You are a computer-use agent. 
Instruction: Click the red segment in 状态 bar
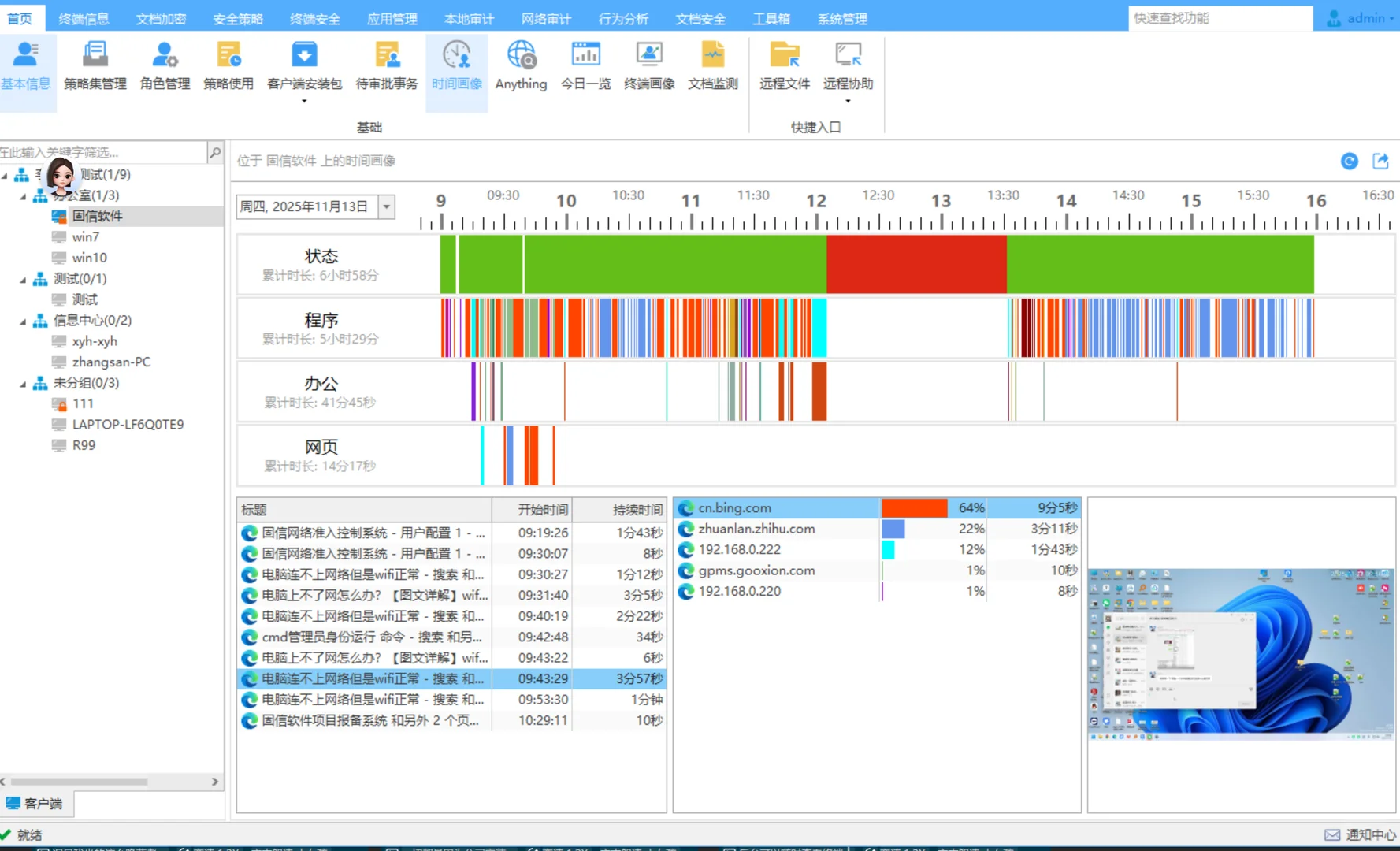click(x=916, y=264)
